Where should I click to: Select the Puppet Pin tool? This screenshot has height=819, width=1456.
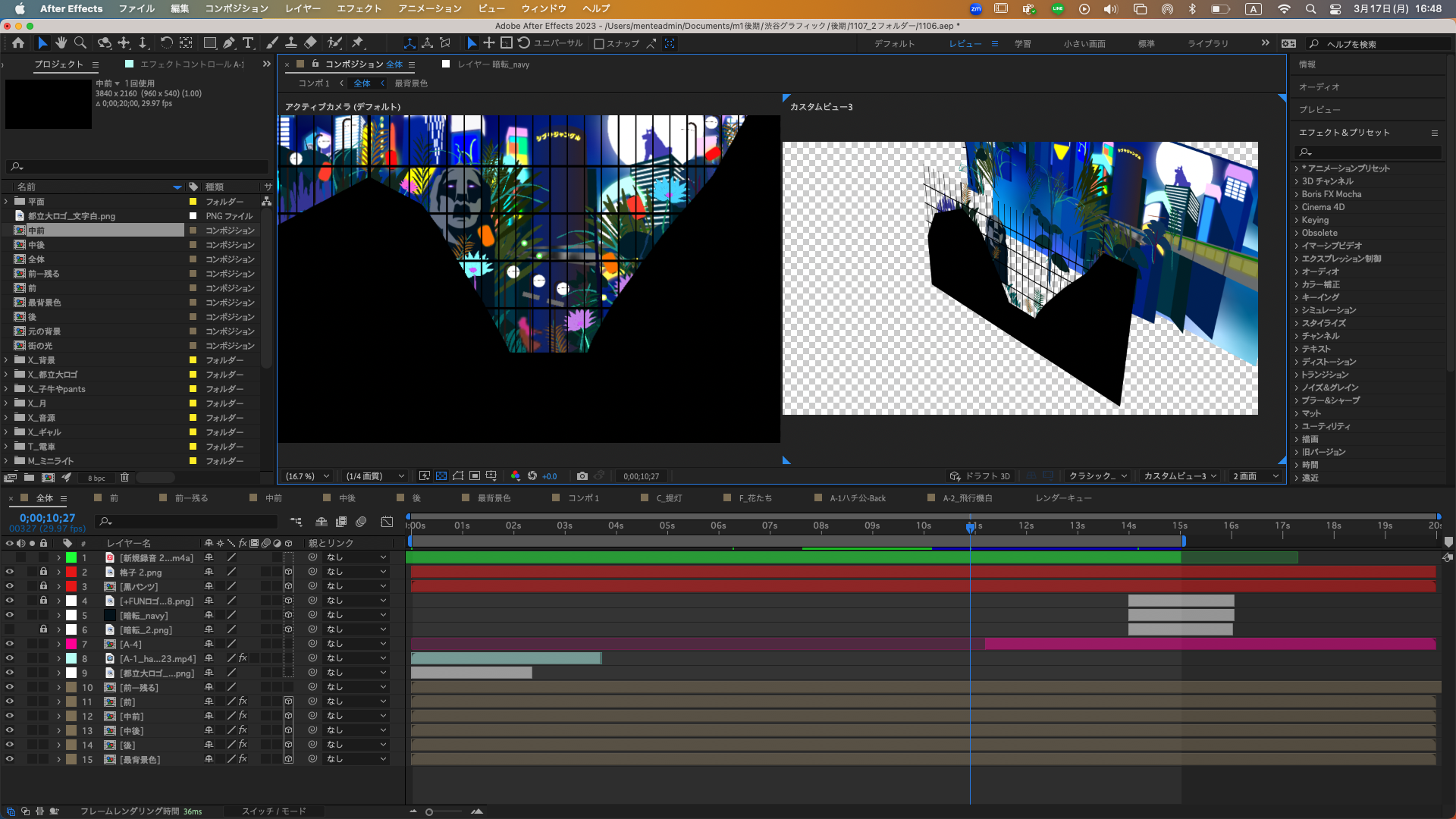click(x=358, y=43)
